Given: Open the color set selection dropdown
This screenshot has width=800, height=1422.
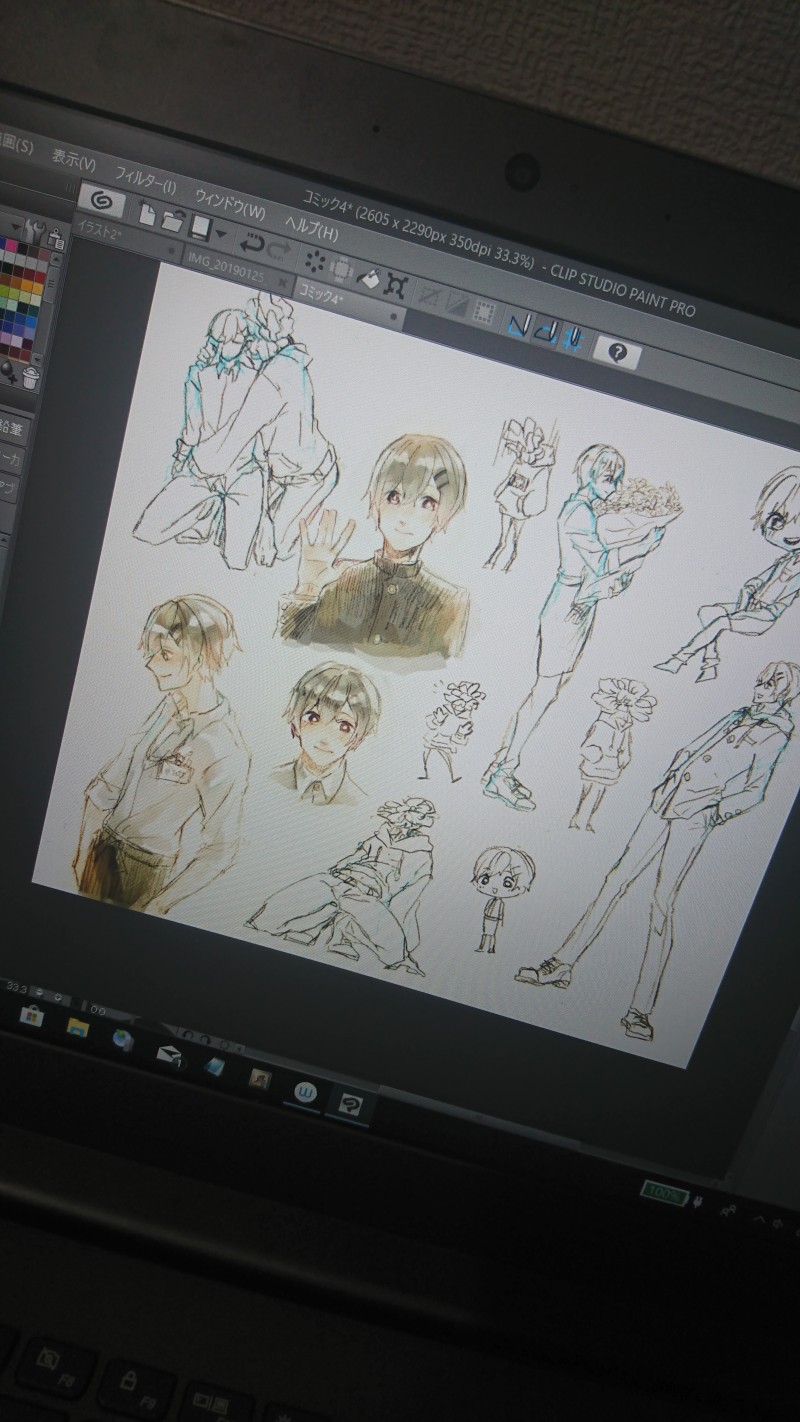Looking at the screenshot, I should (x=16, y=227).
